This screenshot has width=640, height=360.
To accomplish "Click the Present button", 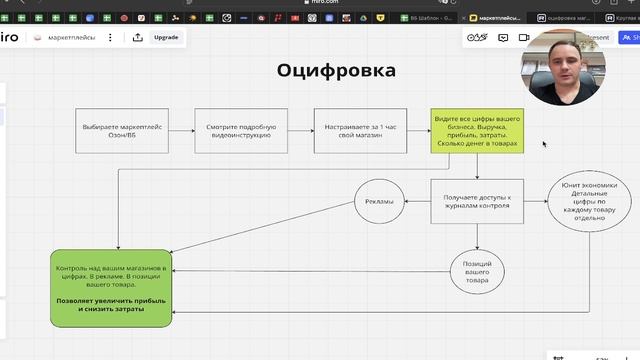I will coord(597,38).
